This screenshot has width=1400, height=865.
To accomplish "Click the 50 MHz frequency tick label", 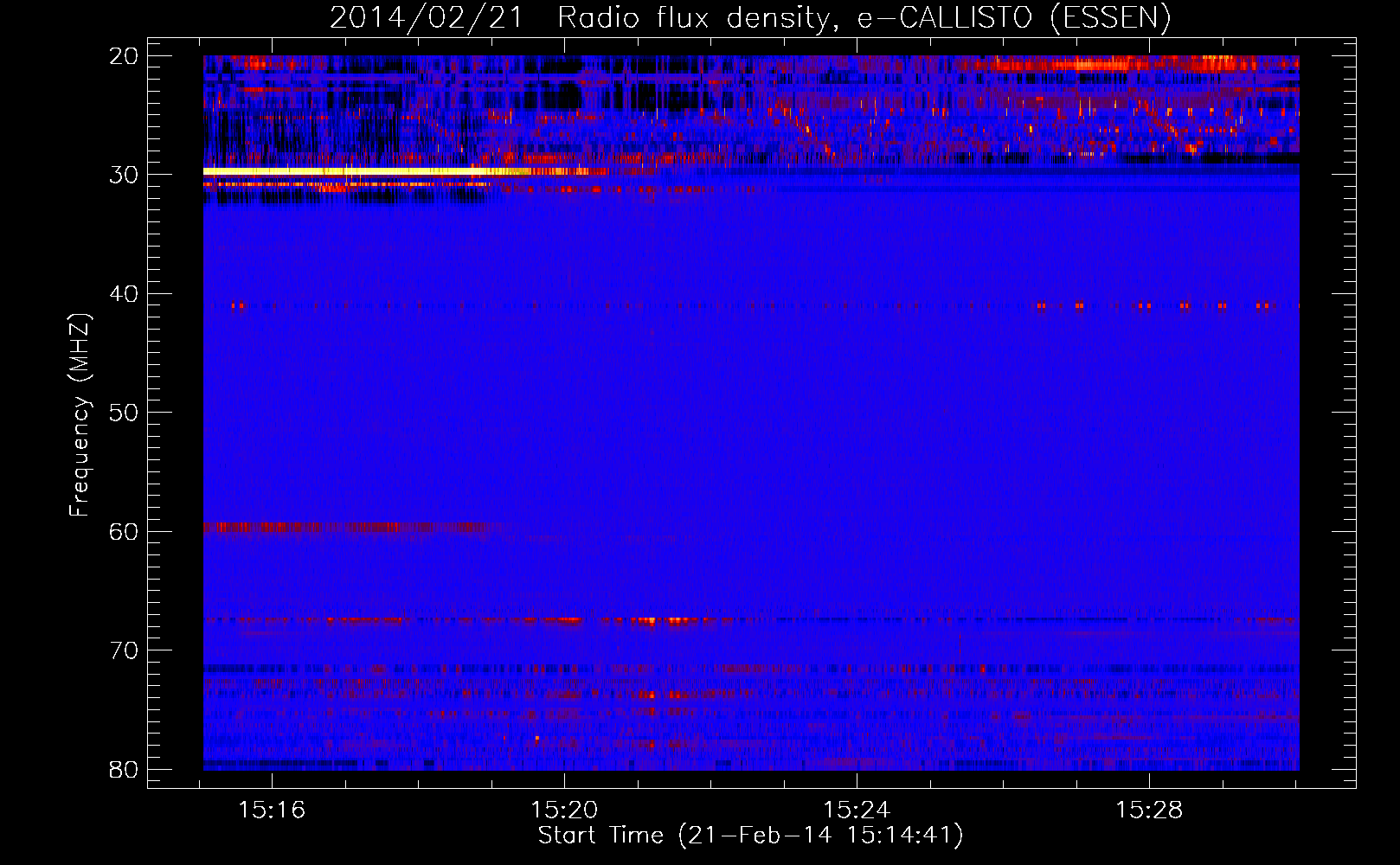I will pos(125,413).
